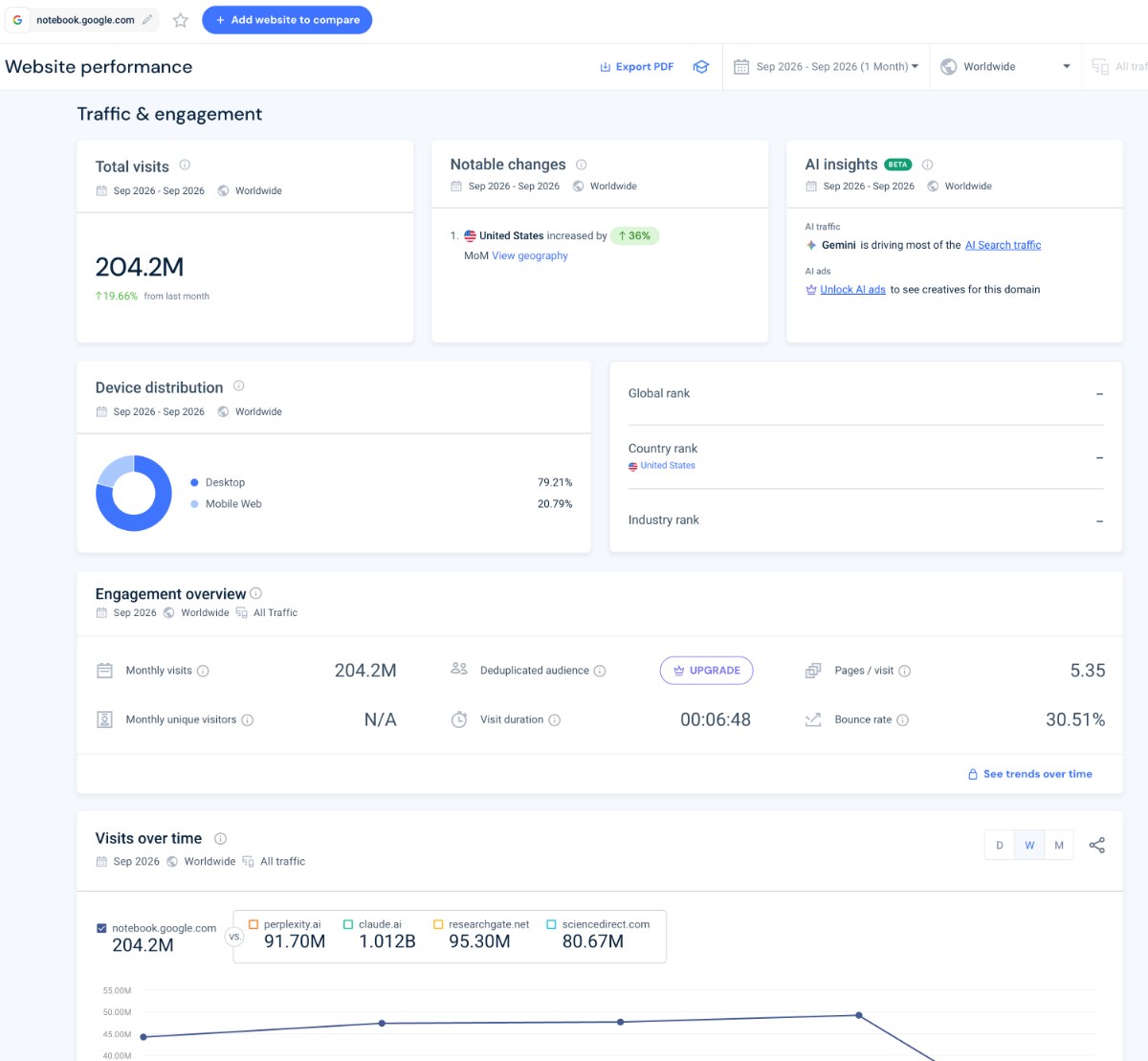Click the Visit duration clock icon
This screenshot has height=1061, width=1148.
coord(459,719)
